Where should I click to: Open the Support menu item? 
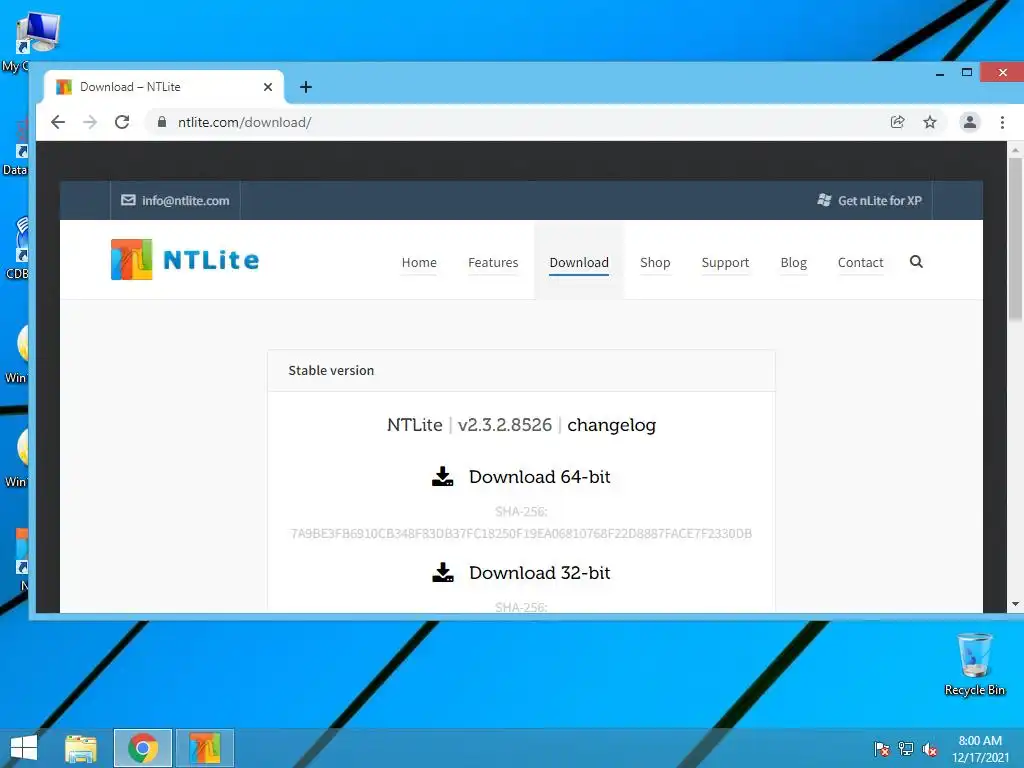point(726,263)
